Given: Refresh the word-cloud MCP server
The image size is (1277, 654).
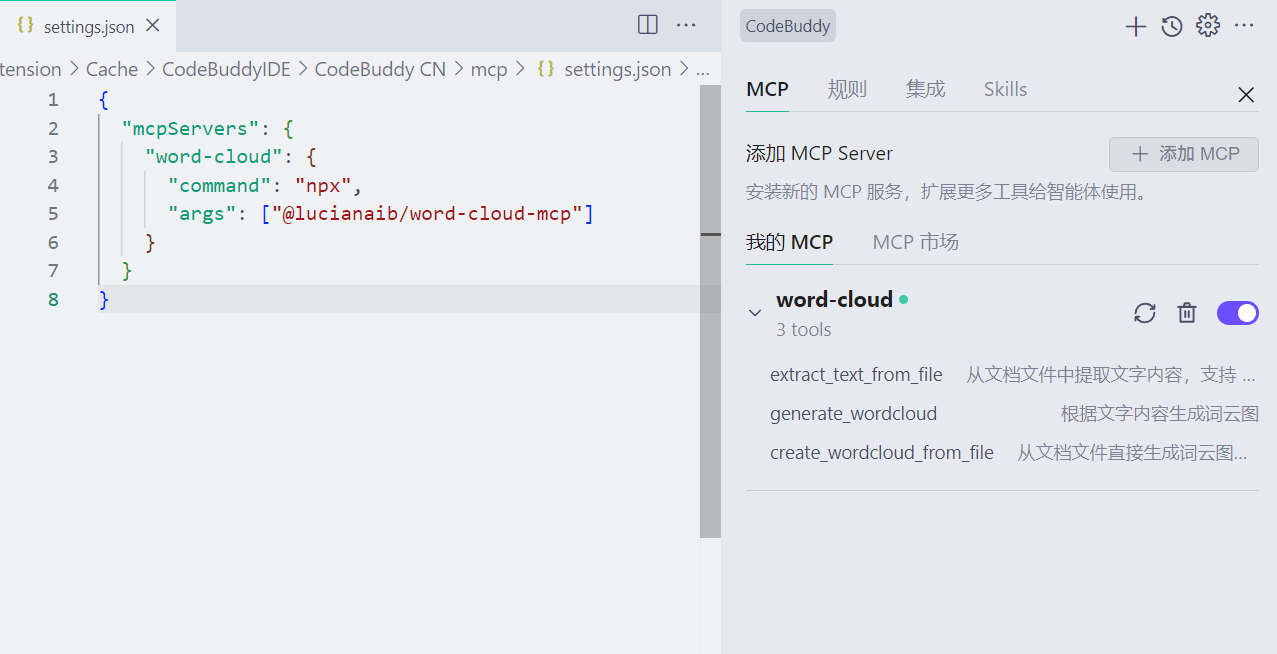Looking at the screenshot, I should (1144, 312).
